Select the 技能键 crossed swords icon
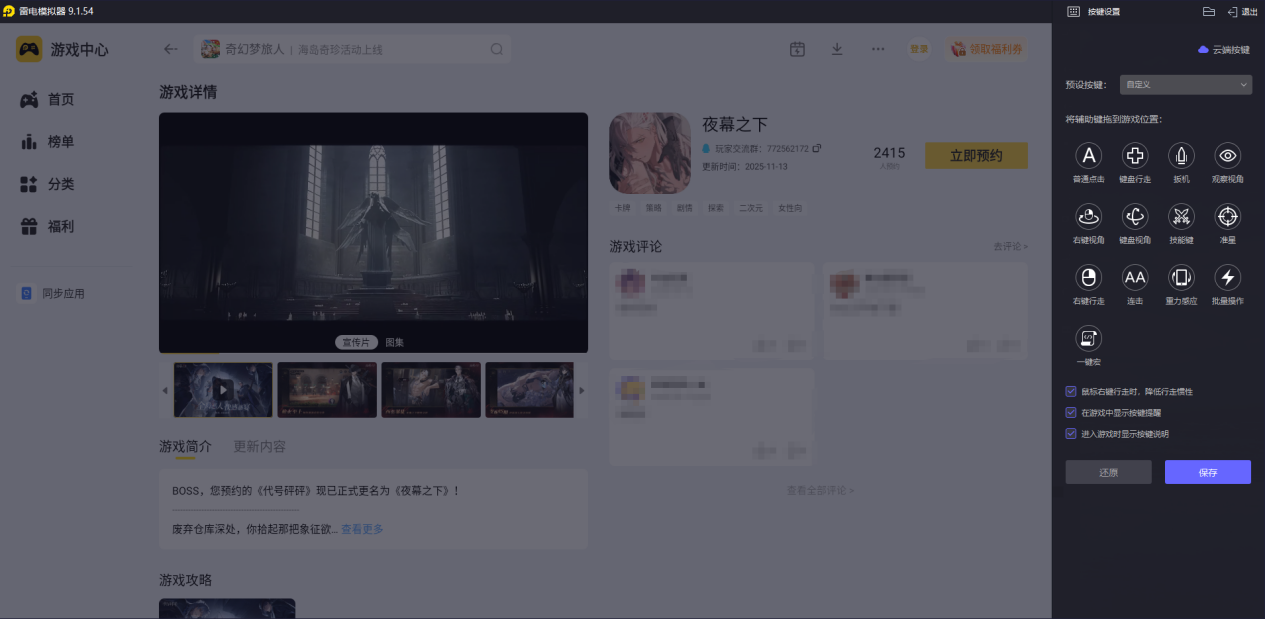 click(1181, 216)
